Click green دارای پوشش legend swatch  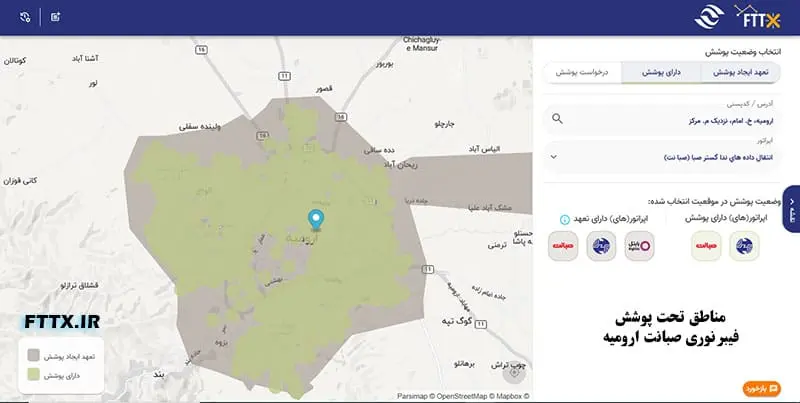34,375
